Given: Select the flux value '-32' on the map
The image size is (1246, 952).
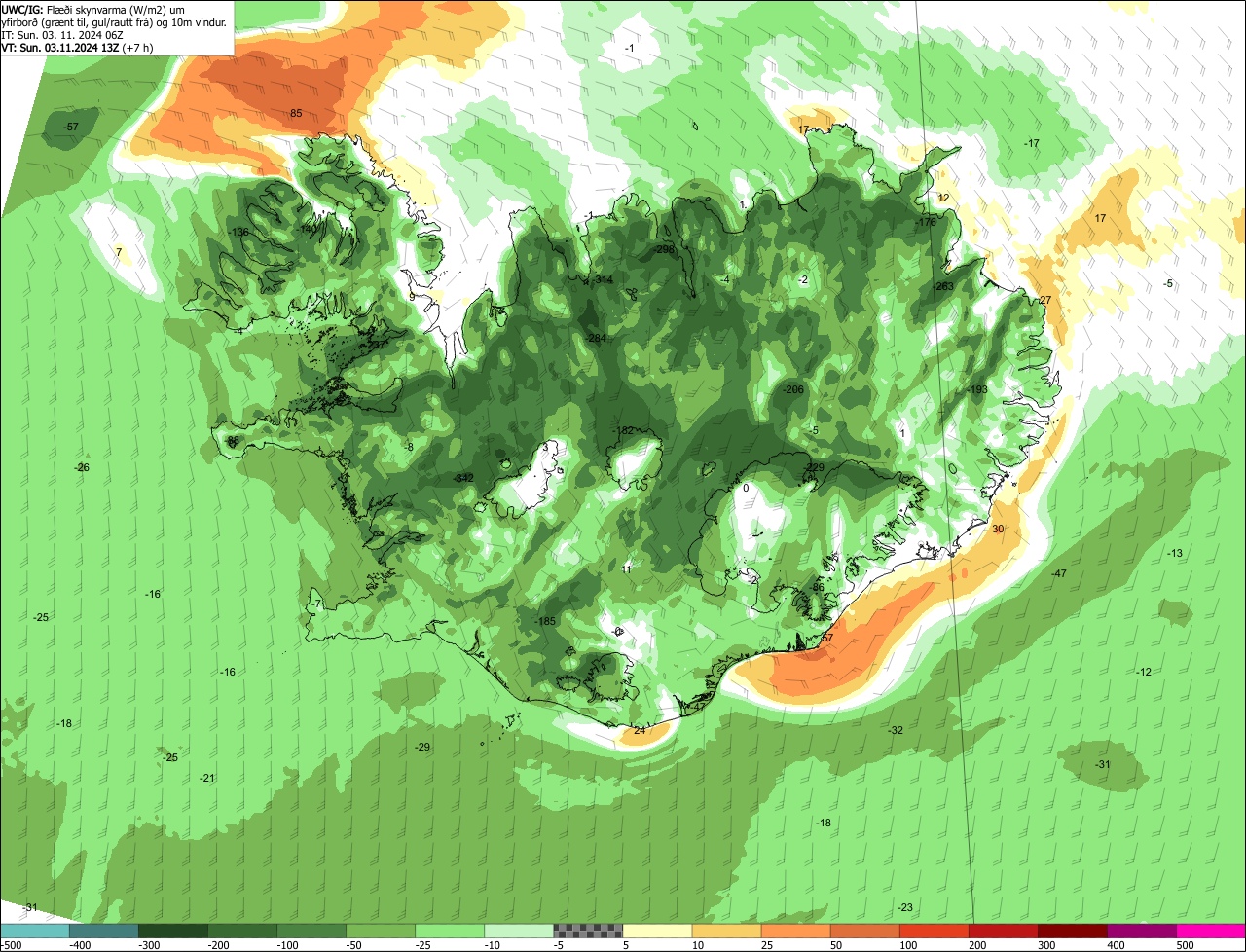Looking at the screenshot, I should click(896, 731).
